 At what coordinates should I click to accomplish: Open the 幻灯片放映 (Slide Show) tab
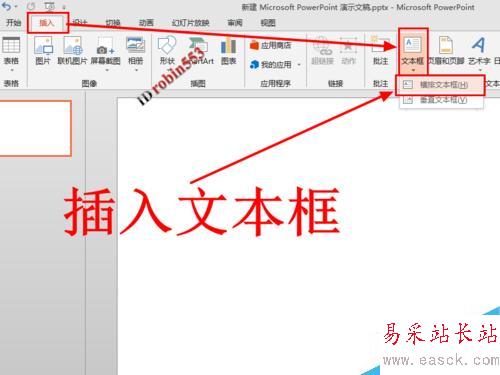(190, 23)
